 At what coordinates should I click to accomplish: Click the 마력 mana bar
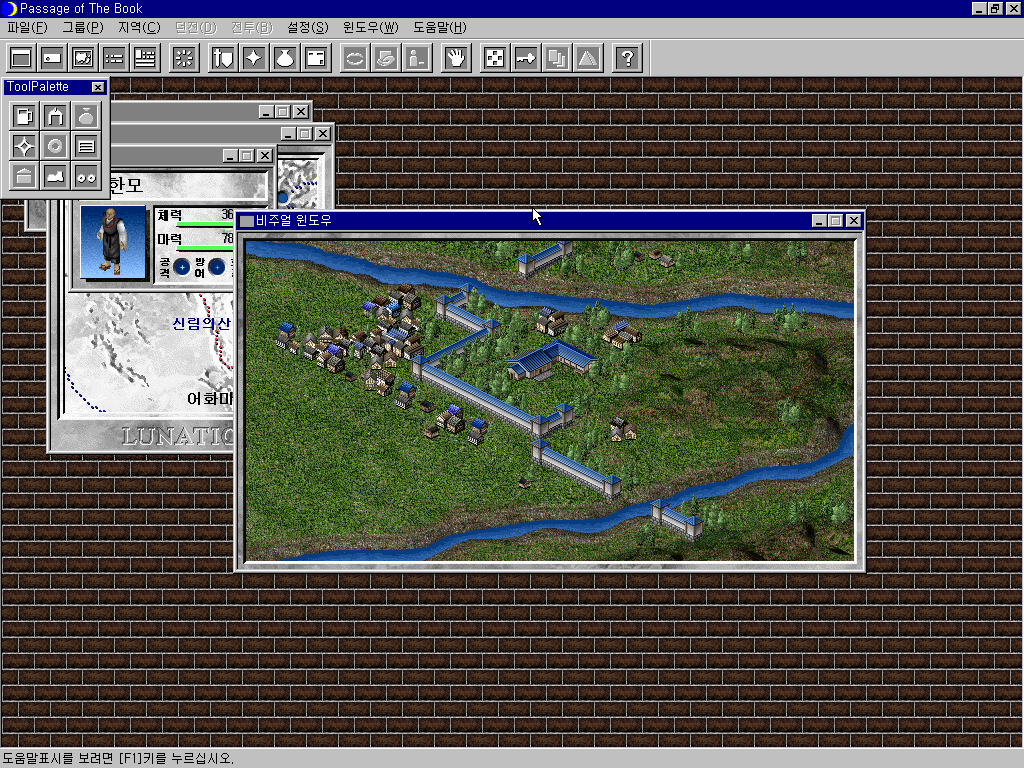[x=205, y=248]
